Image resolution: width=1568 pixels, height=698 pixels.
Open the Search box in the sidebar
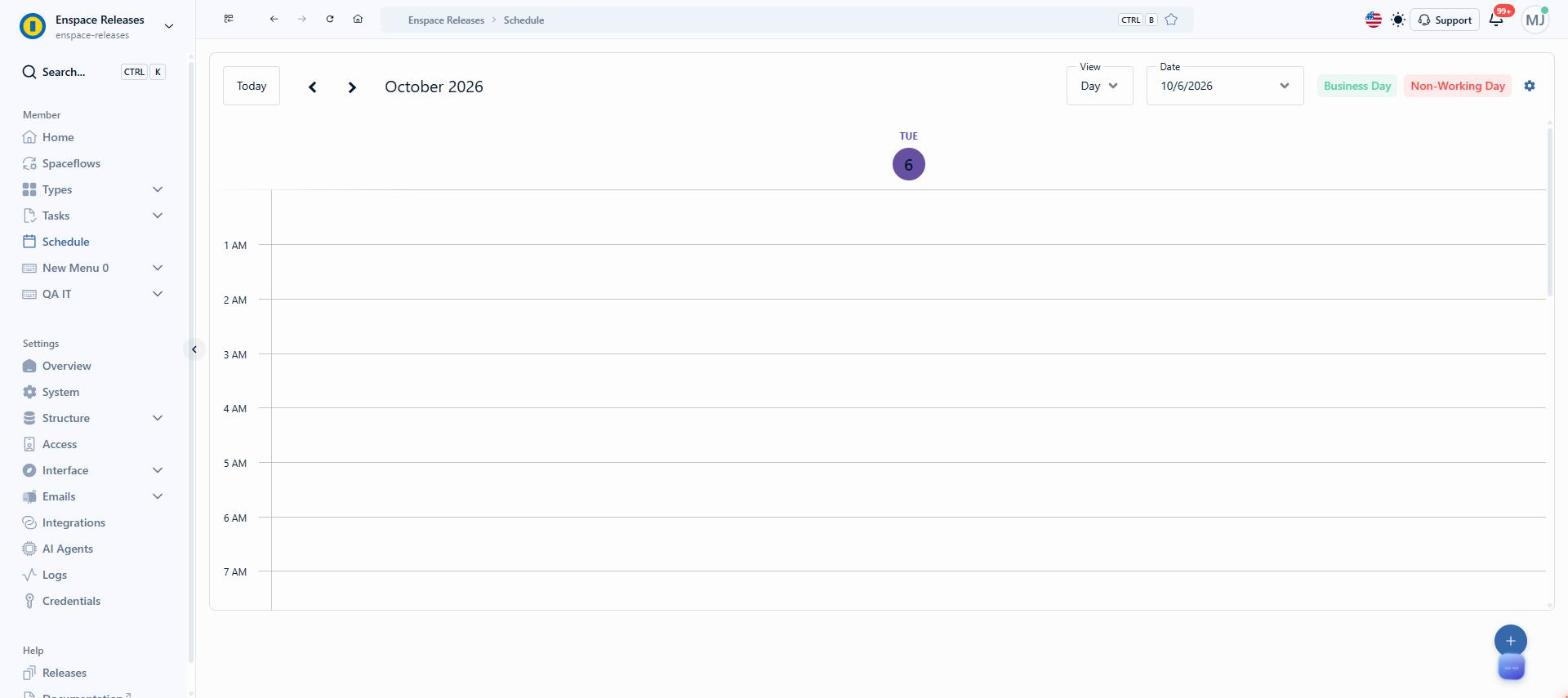pos(95,72)
